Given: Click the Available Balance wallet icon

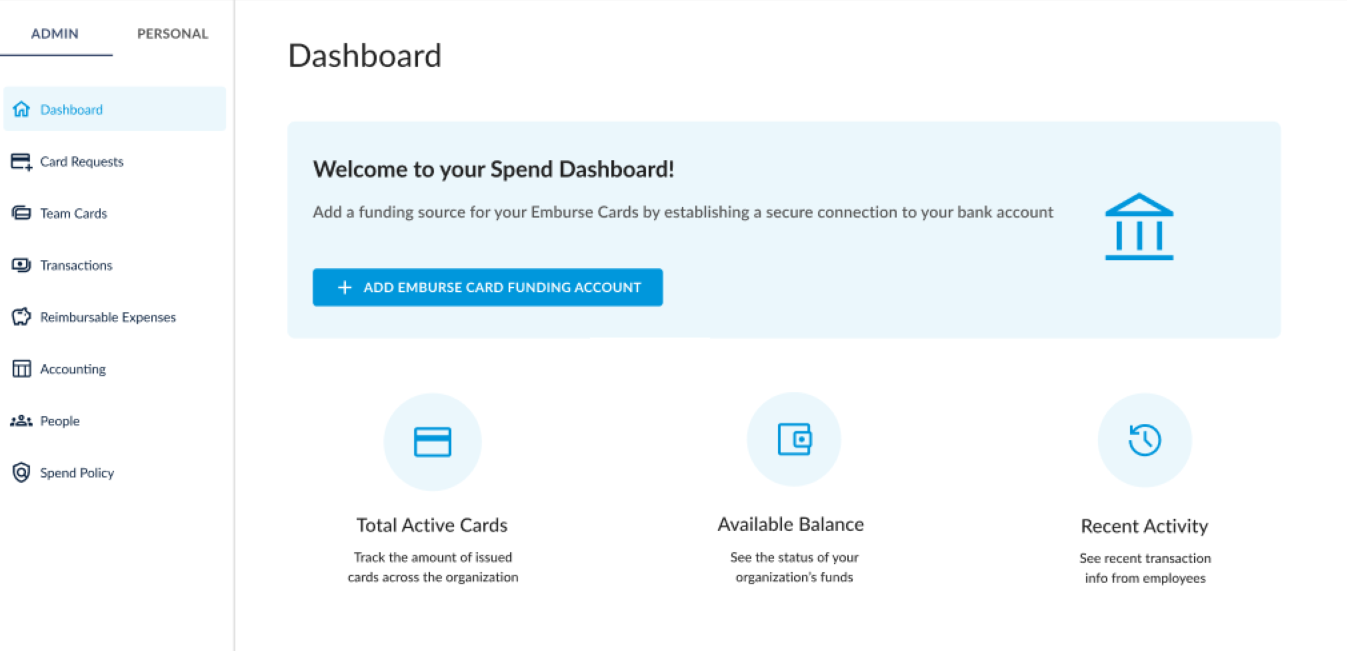Looking at the screenshot, I should [794, 440].
